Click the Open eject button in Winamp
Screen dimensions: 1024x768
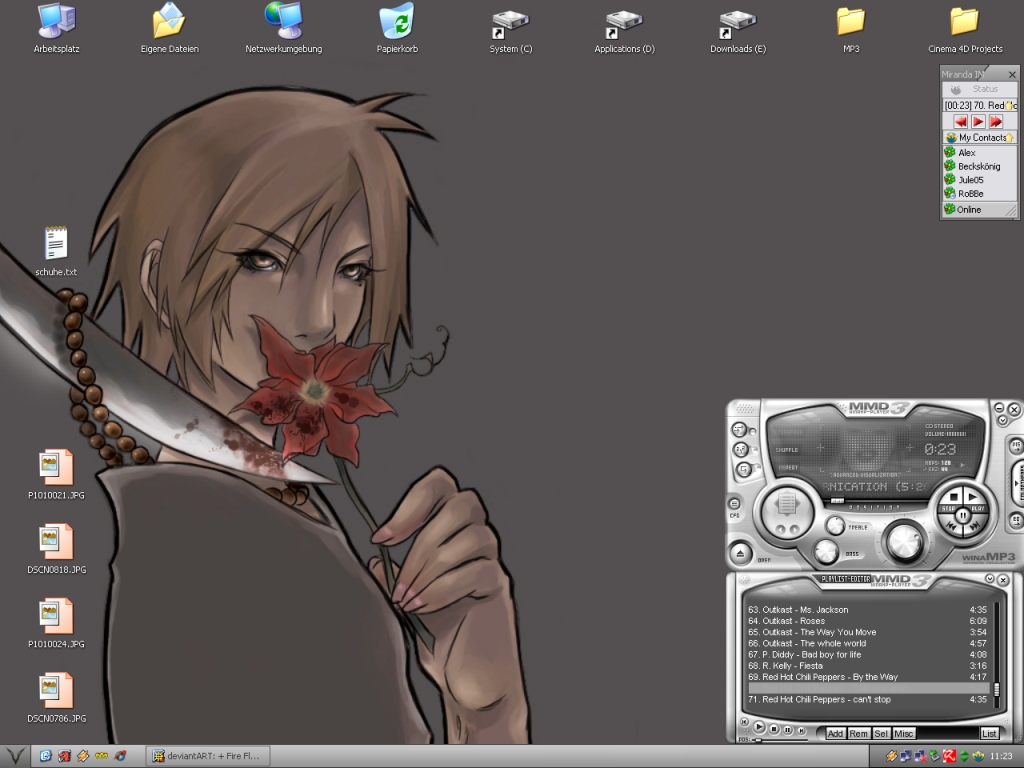click(739, 552)
